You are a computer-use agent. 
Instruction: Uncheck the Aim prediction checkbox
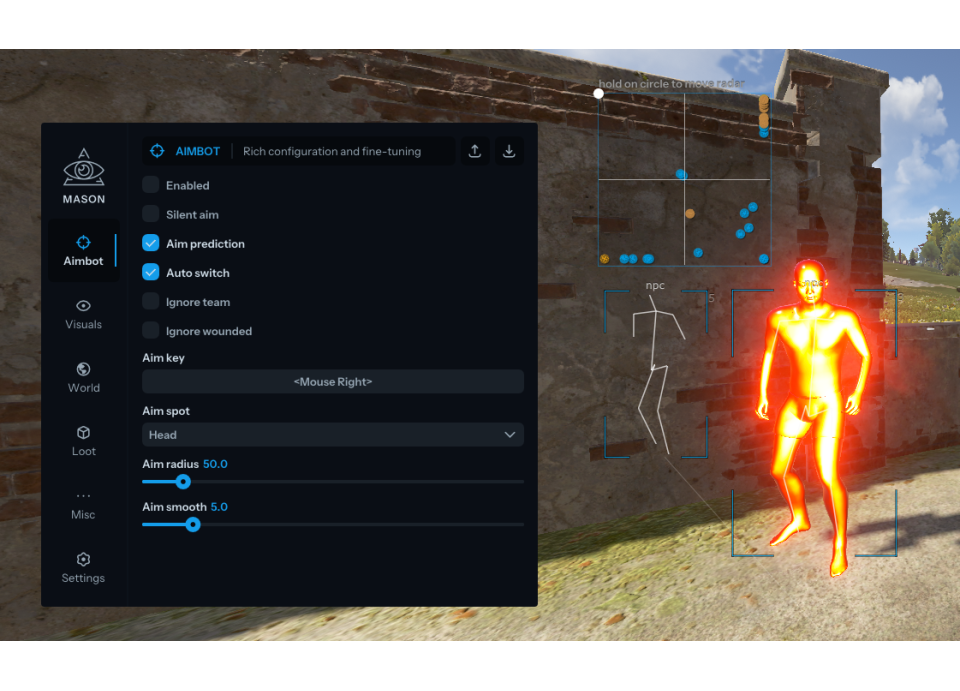(151, 244)
